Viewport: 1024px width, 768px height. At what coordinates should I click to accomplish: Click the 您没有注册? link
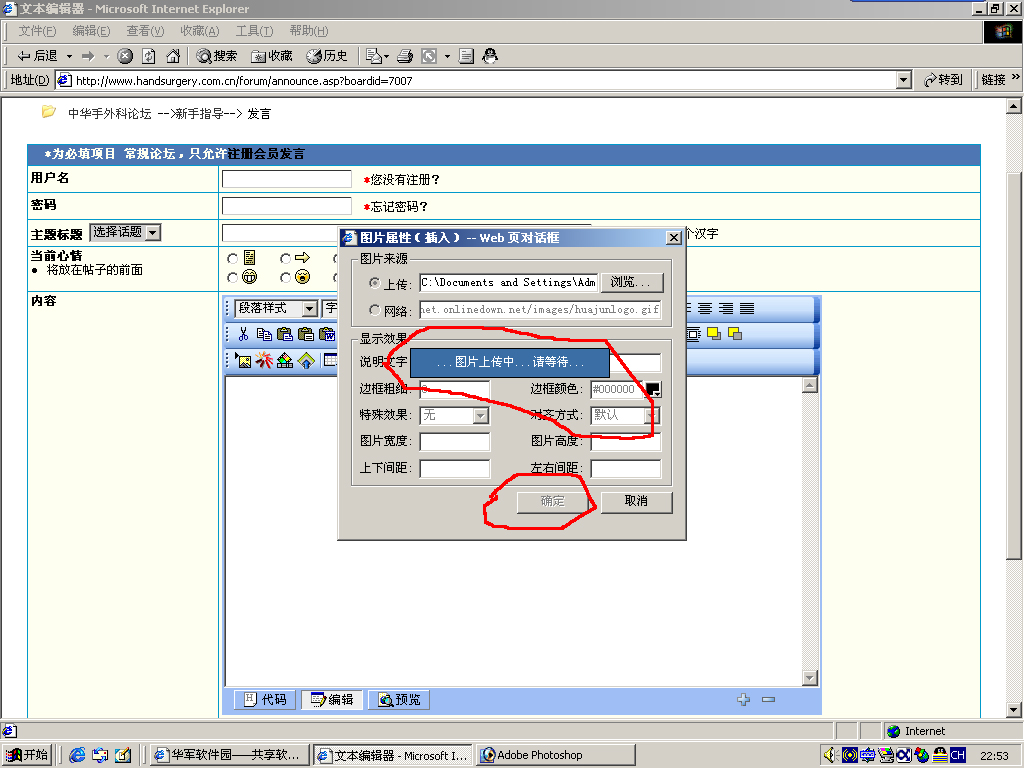(405, 180)
